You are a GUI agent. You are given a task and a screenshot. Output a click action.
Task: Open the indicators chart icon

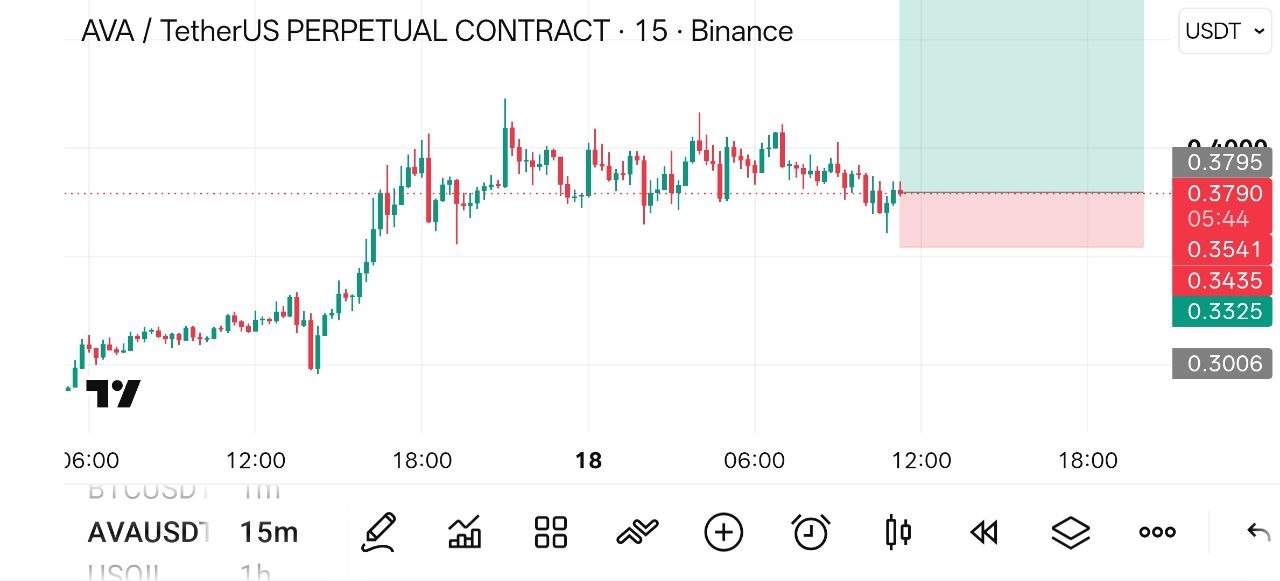coord(465,532)
